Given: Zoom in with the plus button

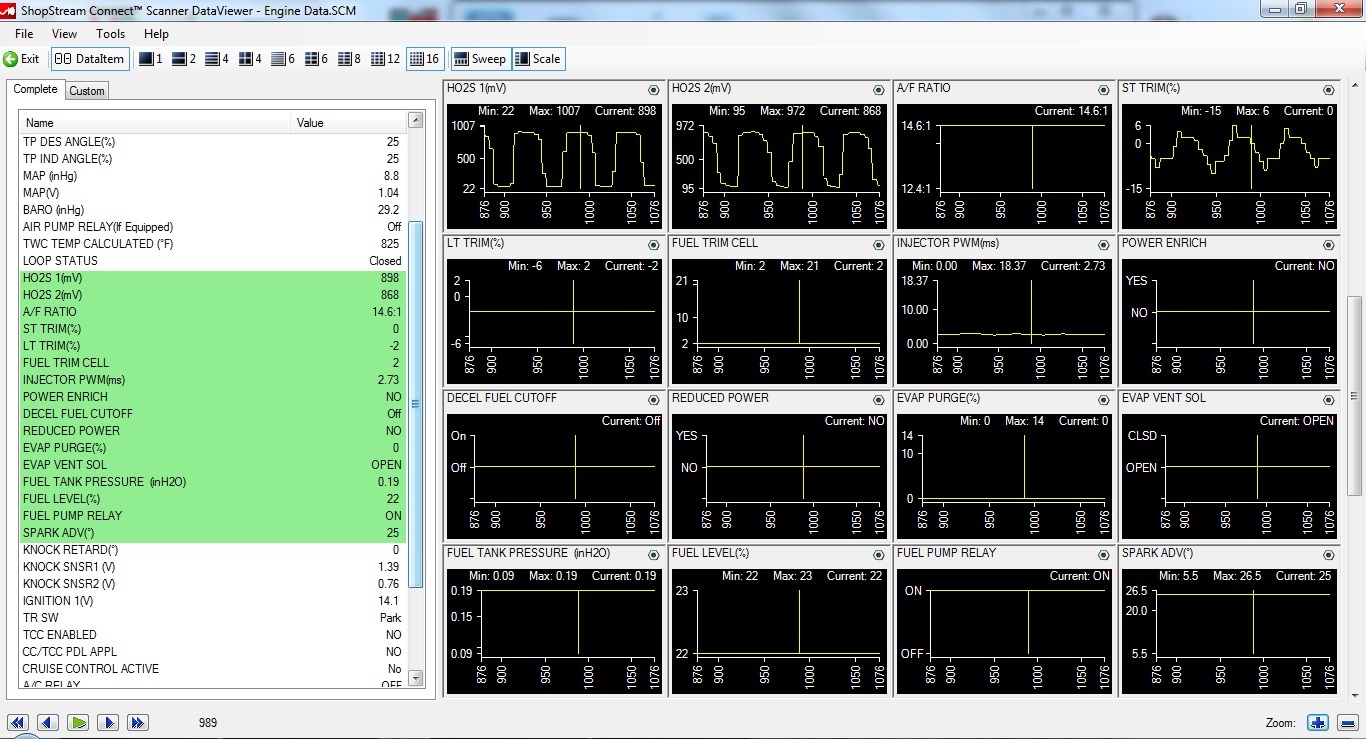Looking at the screenshot, I should pyautogui.click(x=1318, y=722).
